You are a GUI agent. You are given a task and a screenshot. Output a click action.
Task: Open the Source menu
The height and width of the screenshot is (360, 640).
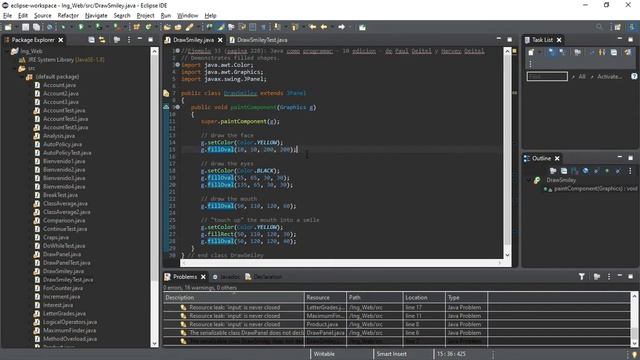pos(43,16)
